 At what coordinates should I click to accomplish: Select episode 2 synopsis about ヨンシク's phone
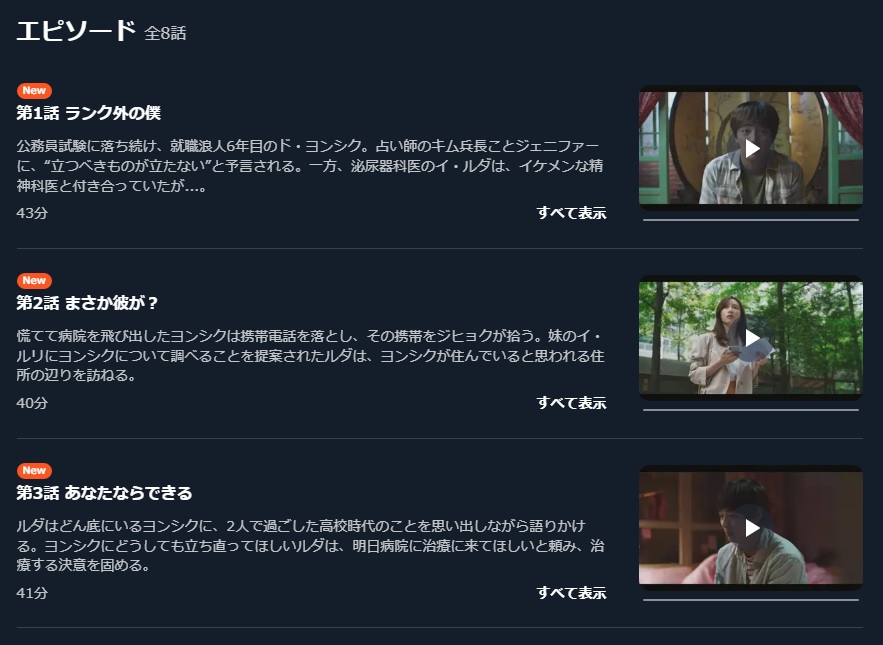pyautogui.click(x=310, y=355)
